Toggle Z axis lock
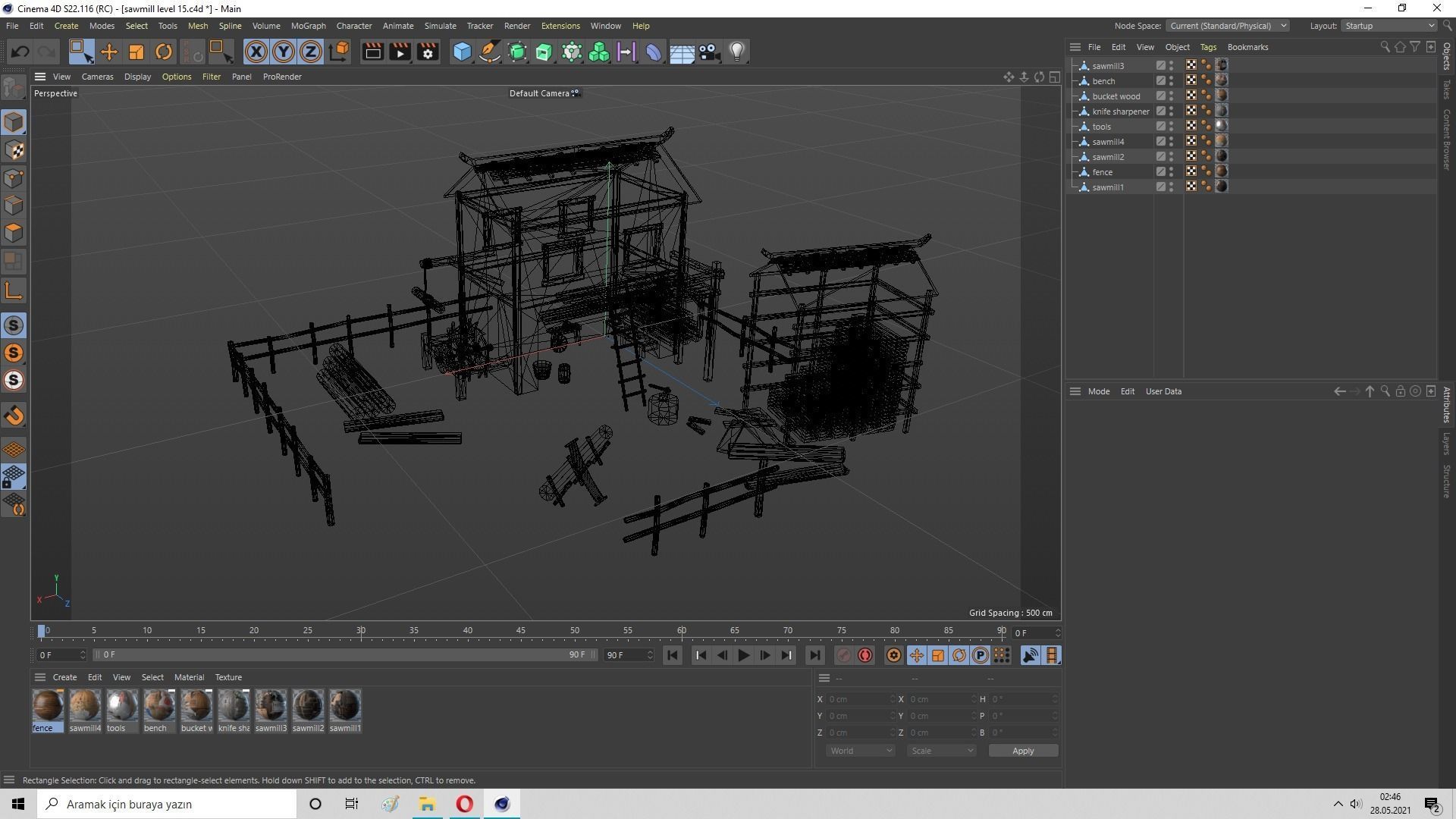The width and height of the screenshot is (1456, 819). [311, 52]
